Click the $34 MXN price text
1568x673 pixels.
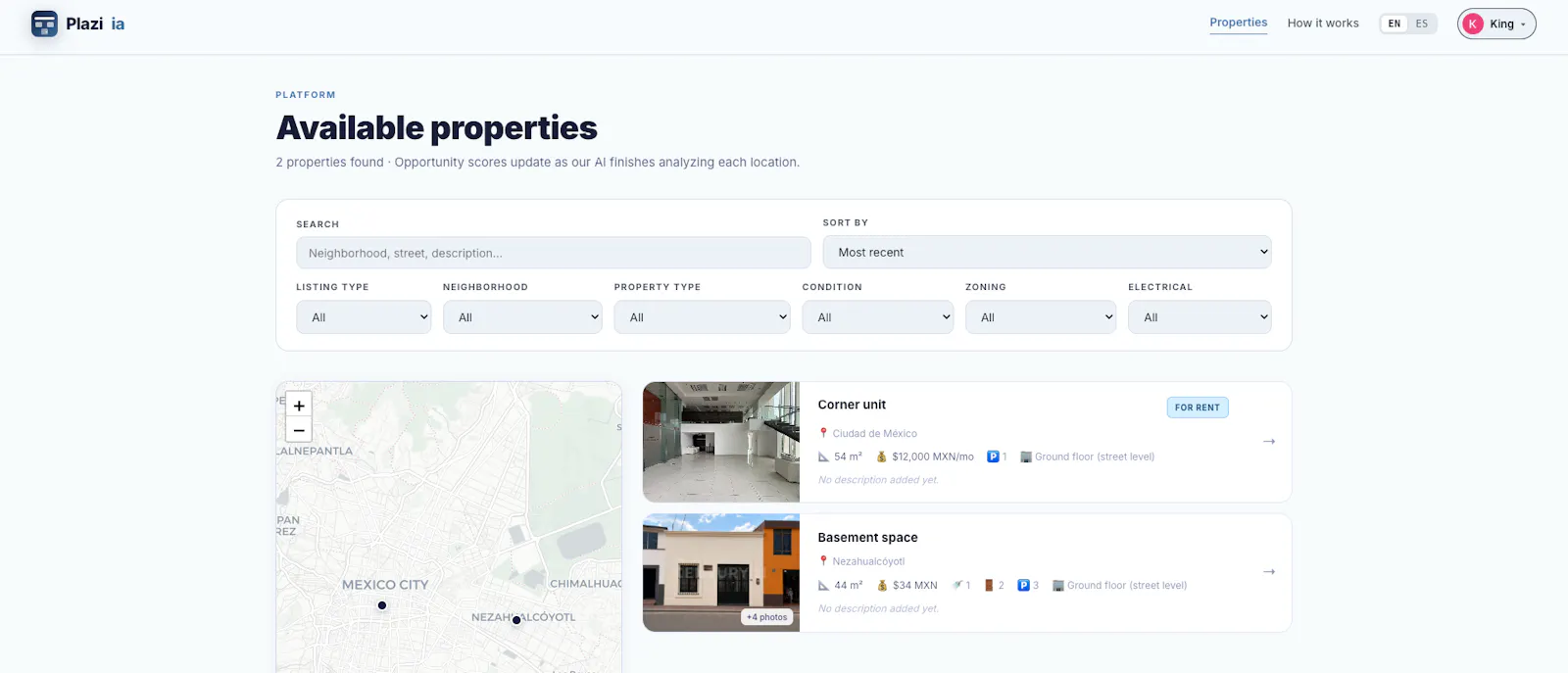click(x=914, y=586)
